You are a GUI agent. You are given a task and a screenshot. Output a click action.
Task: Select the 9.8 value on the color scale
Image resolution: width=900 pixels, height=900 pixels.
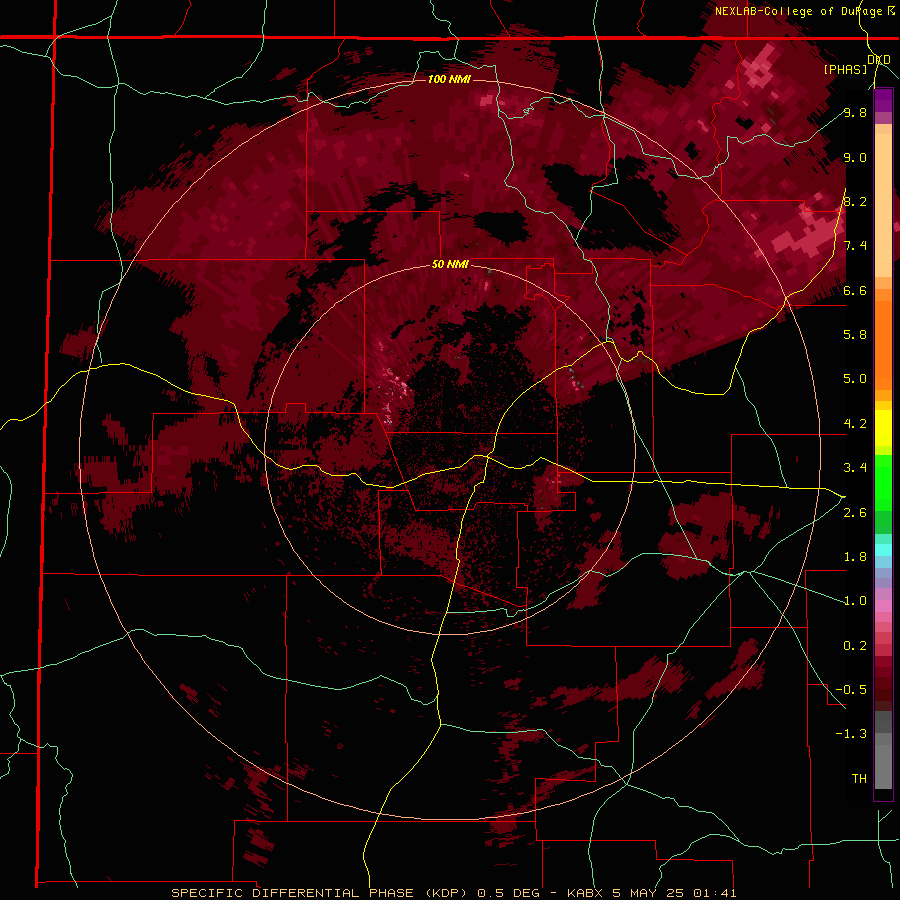[x=855, y=113]
